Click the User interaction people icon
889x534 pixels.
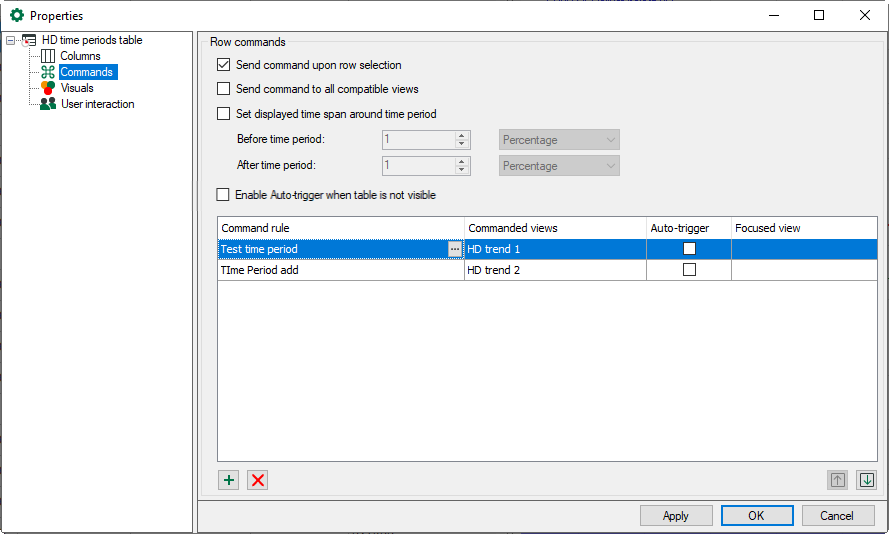pos(48,104)
